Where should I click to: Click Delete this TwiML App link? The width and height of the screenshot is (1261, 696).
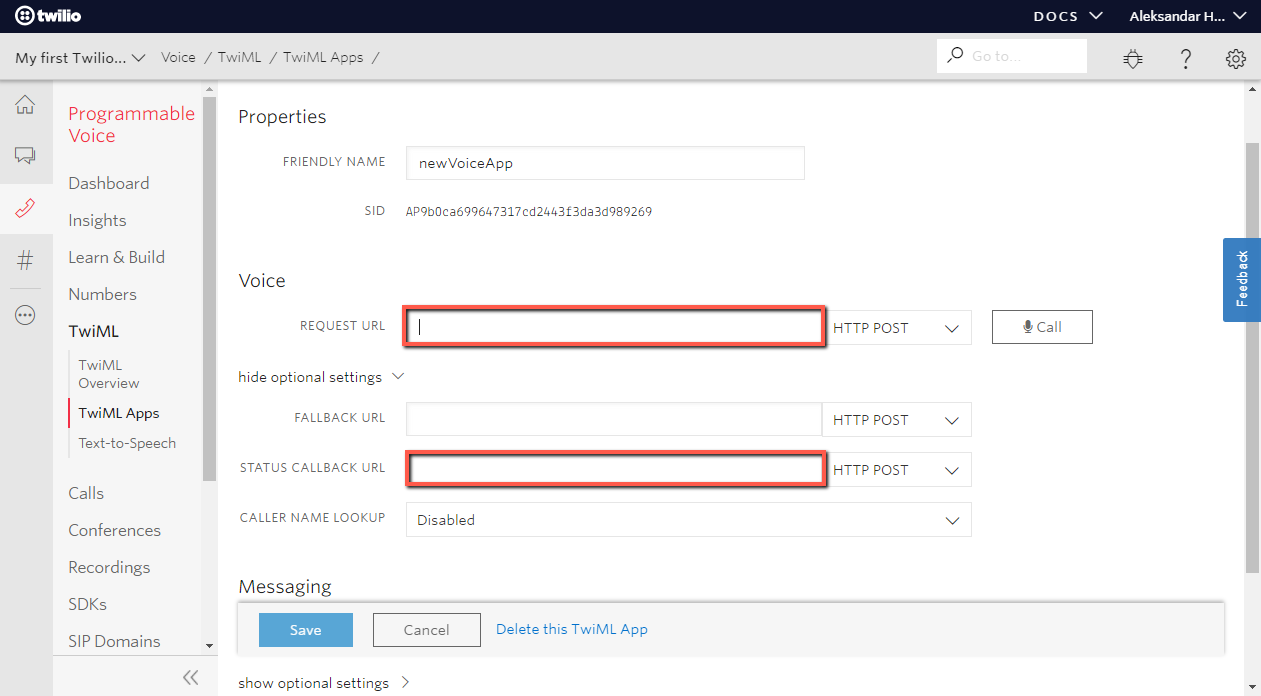coord(572,629)
